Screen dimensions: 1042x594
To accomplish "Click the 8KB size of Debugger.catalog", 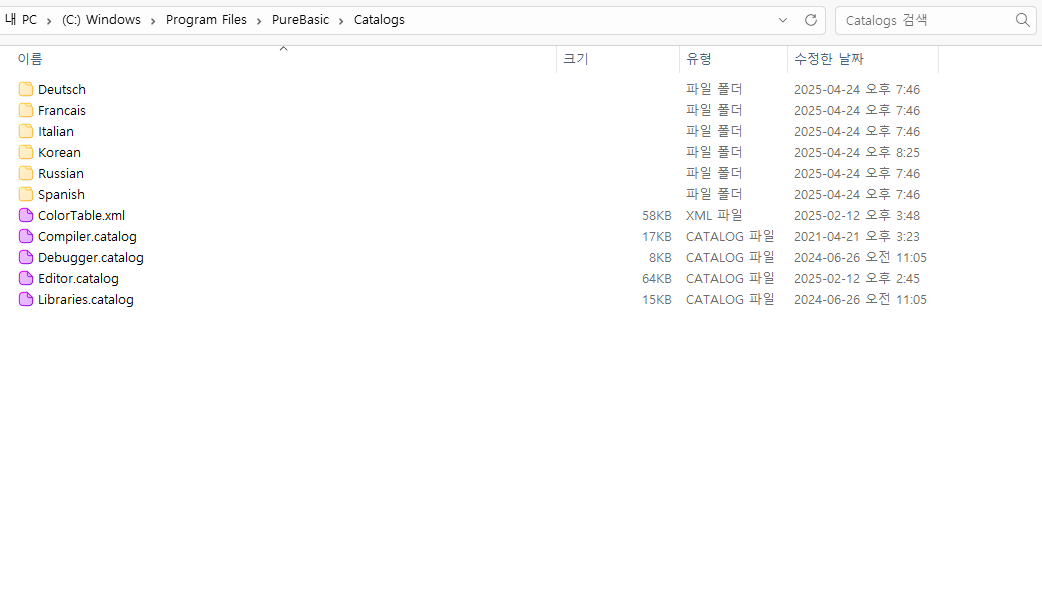I will click(x=661, y=258).
